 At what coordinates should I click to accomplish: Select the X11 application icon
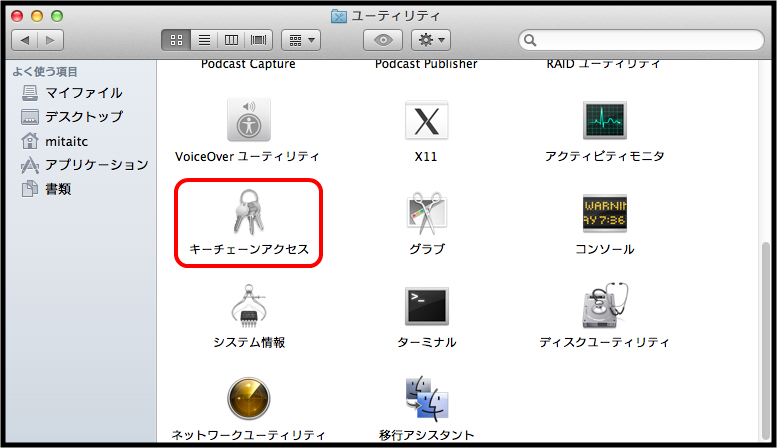click(x=426, y=121)
